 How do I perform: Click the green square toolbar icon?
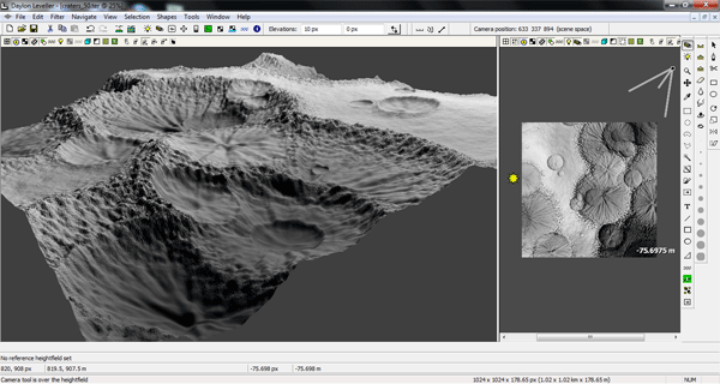tap(208, 29)
